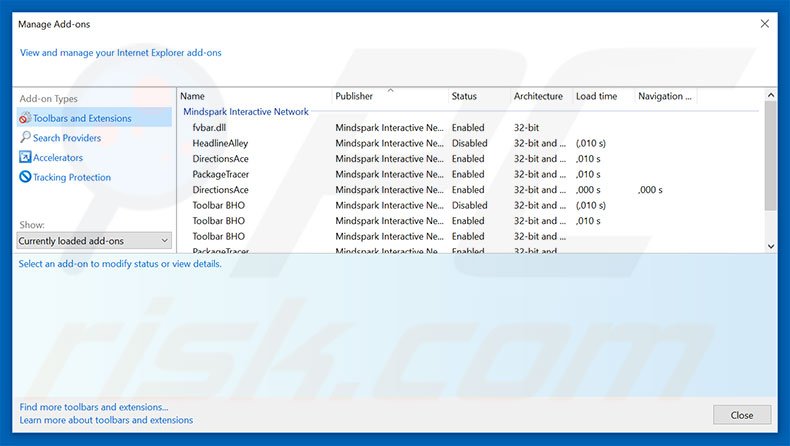Open the Accelerators label
The width and height of the screenshot is (790, 446).
point(58,158)
